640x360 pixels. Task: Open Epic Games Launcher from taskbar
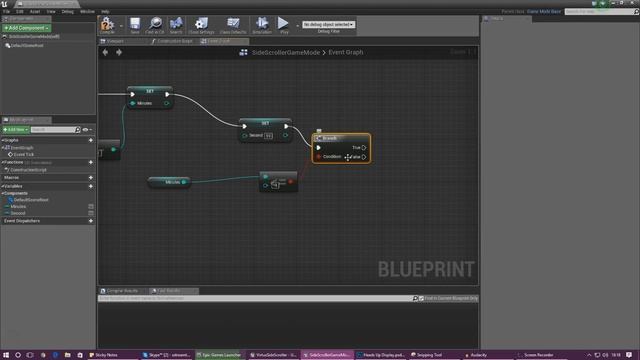219,355
